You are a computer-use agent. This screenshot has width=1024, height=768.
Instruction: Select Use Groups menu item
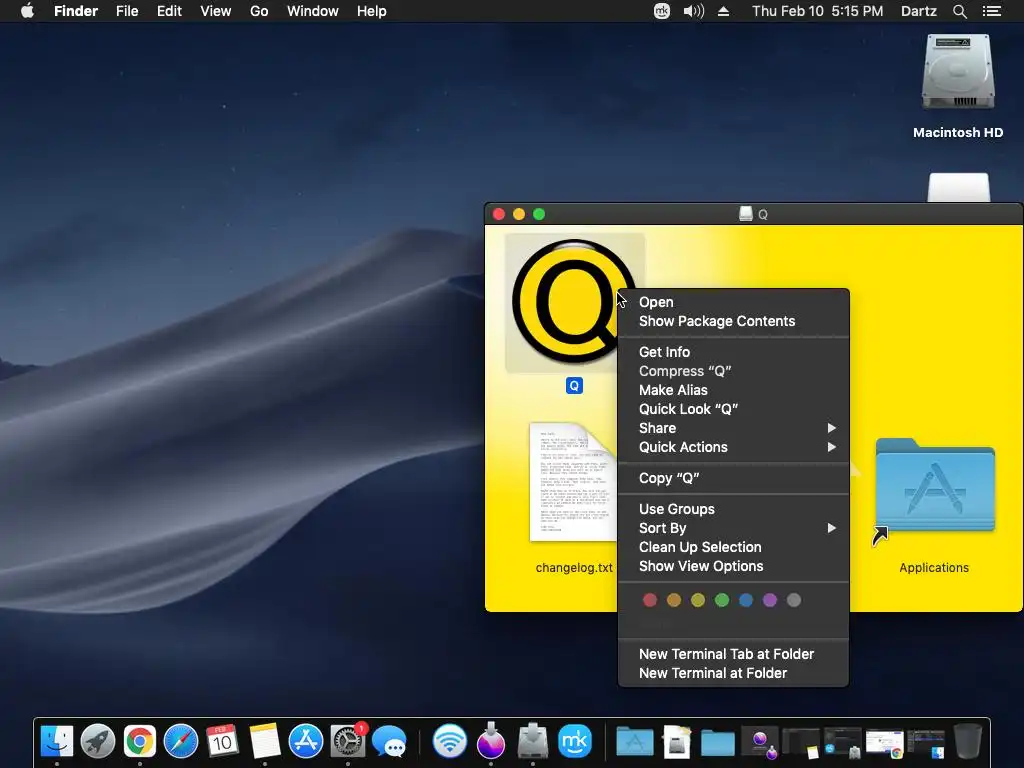[x=733, y=509]
